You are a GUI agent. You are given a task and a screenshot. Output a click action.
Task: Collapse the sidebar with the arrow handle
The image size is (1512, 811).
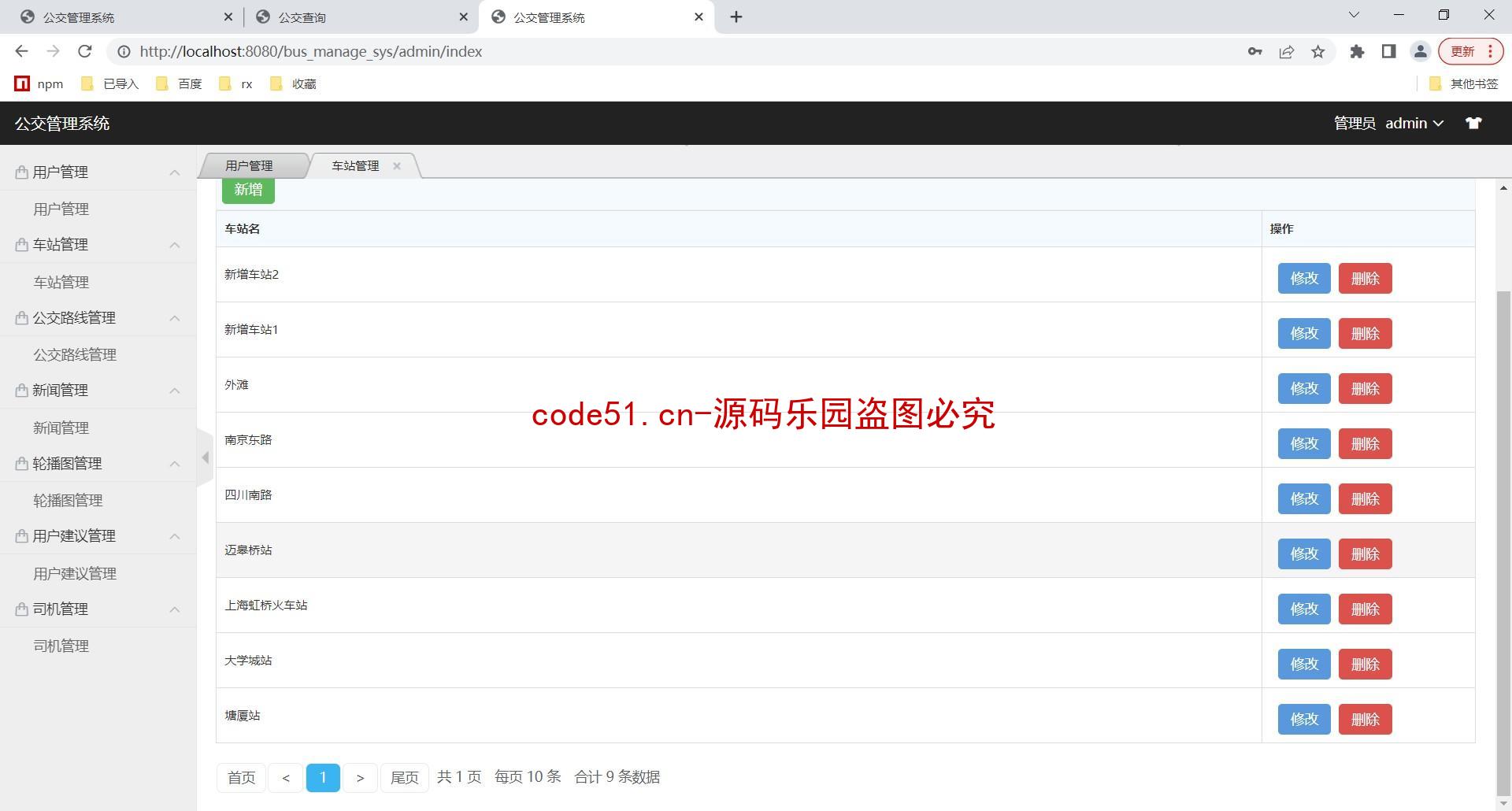[205, 457]
